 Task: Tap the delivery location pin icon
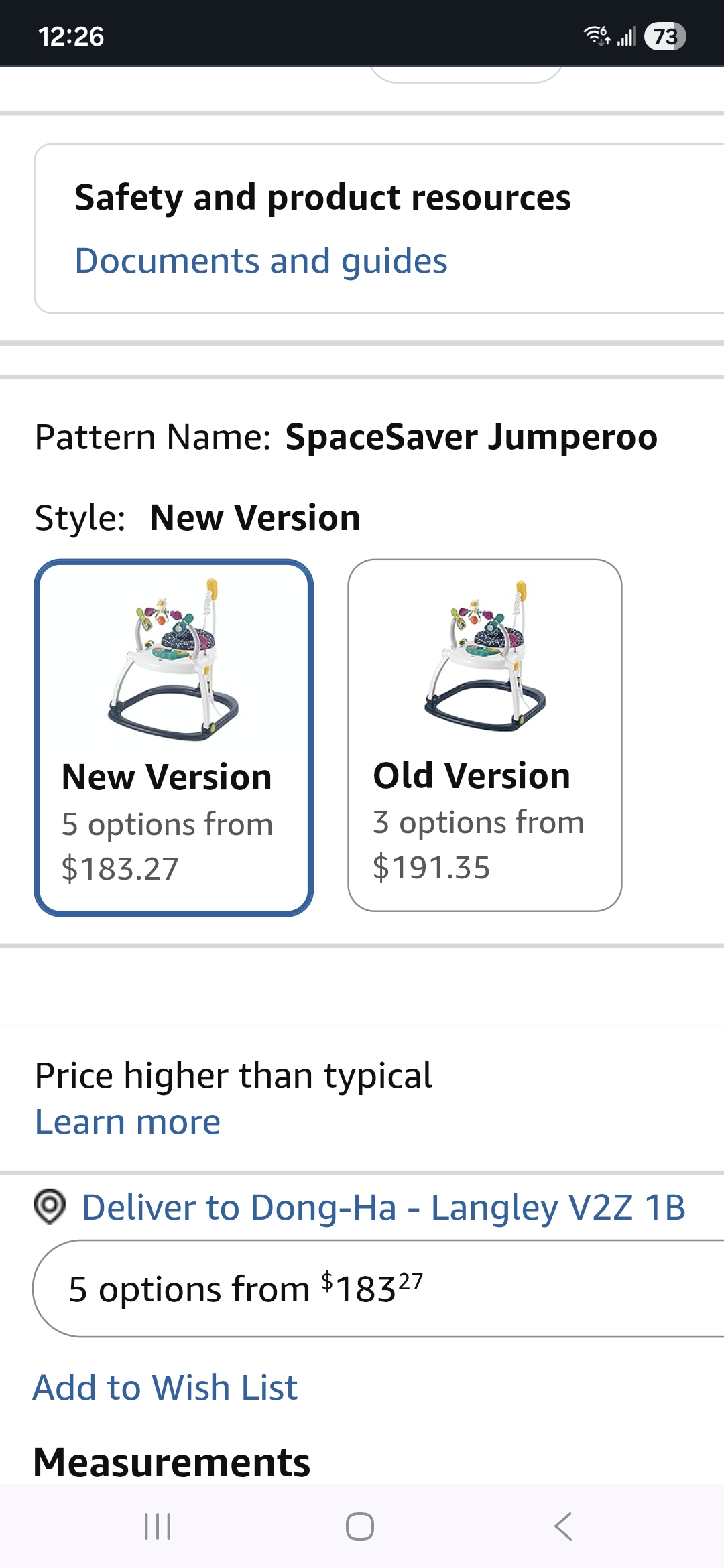[50, 1207]
